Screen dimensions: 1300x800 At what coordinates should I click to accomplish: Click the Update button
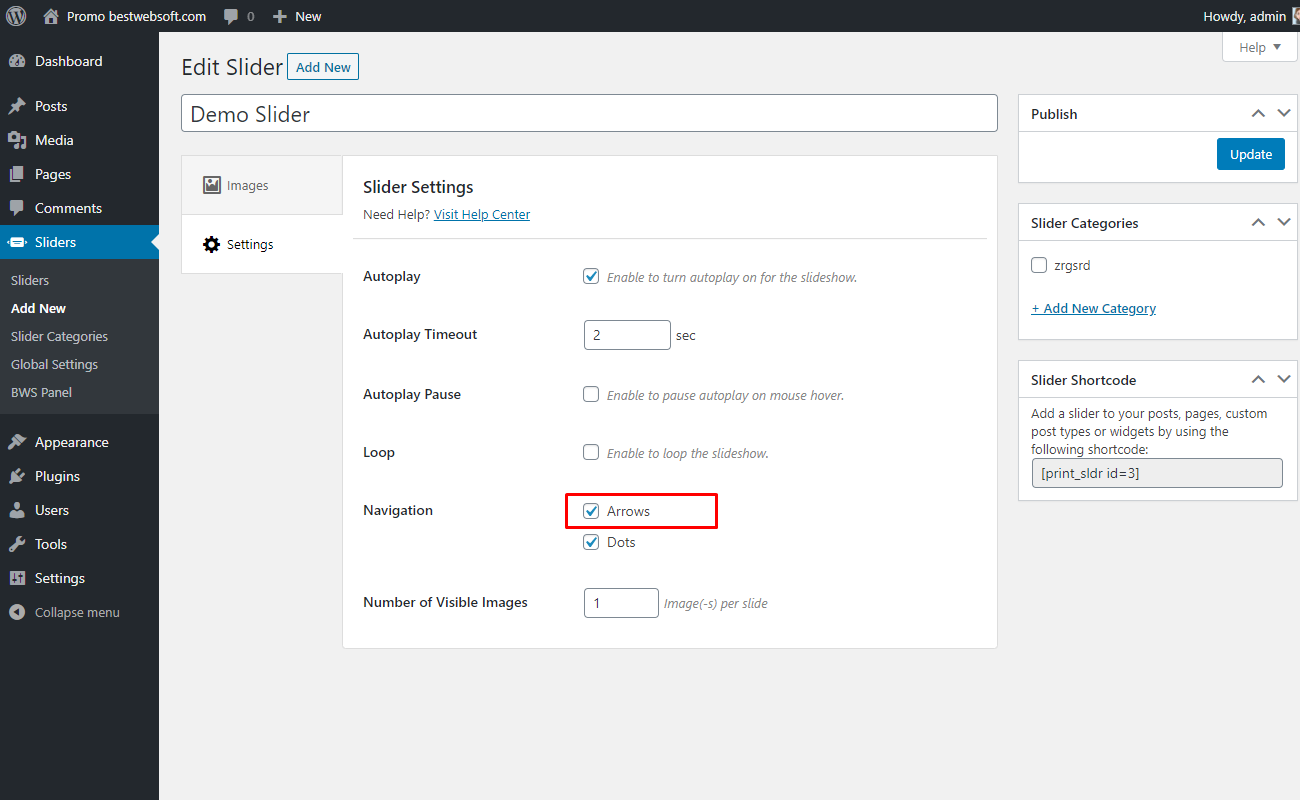pyautogui.click(x=1251, y=154)
